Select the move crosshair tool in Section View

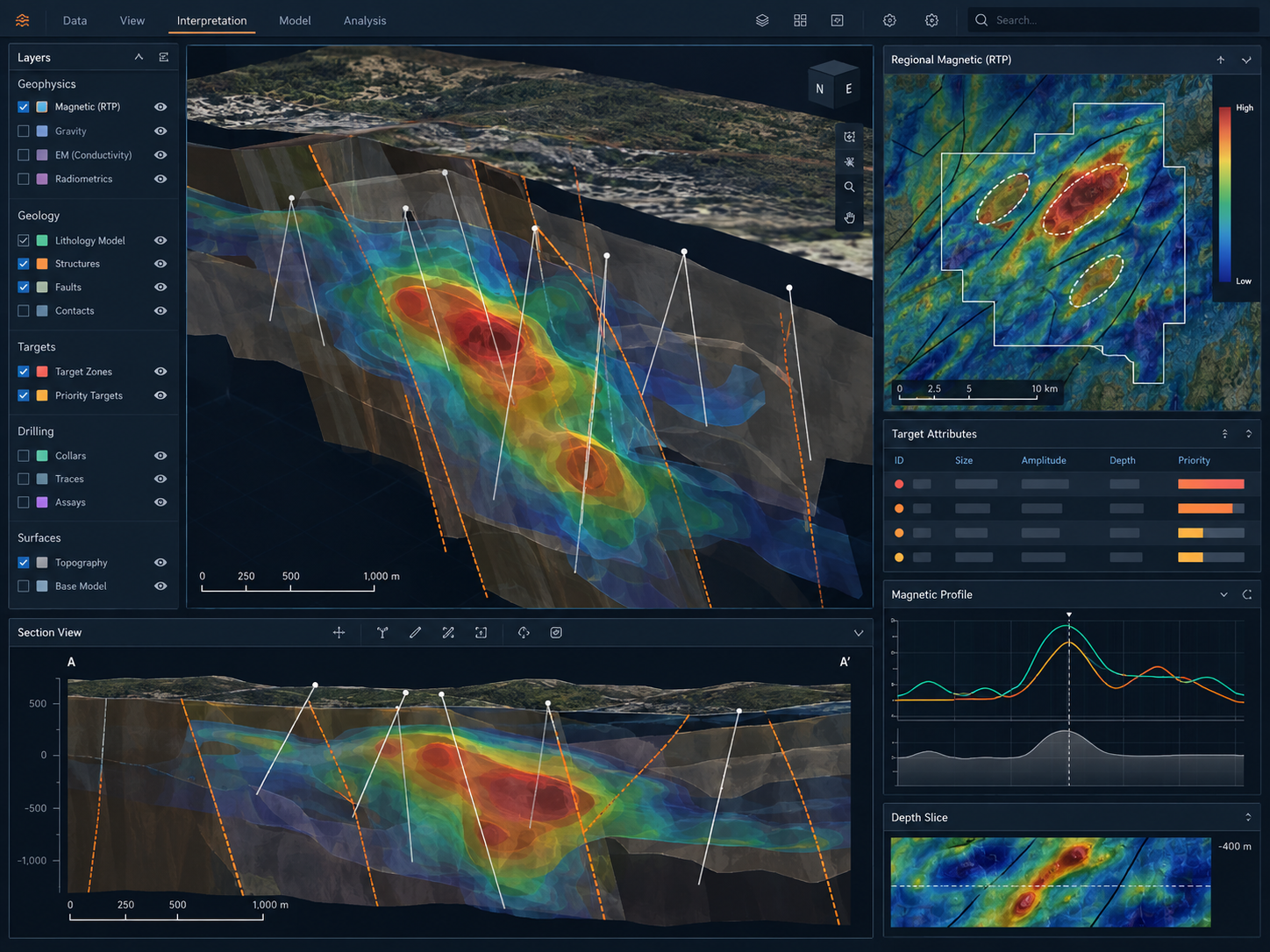(339, 633)
